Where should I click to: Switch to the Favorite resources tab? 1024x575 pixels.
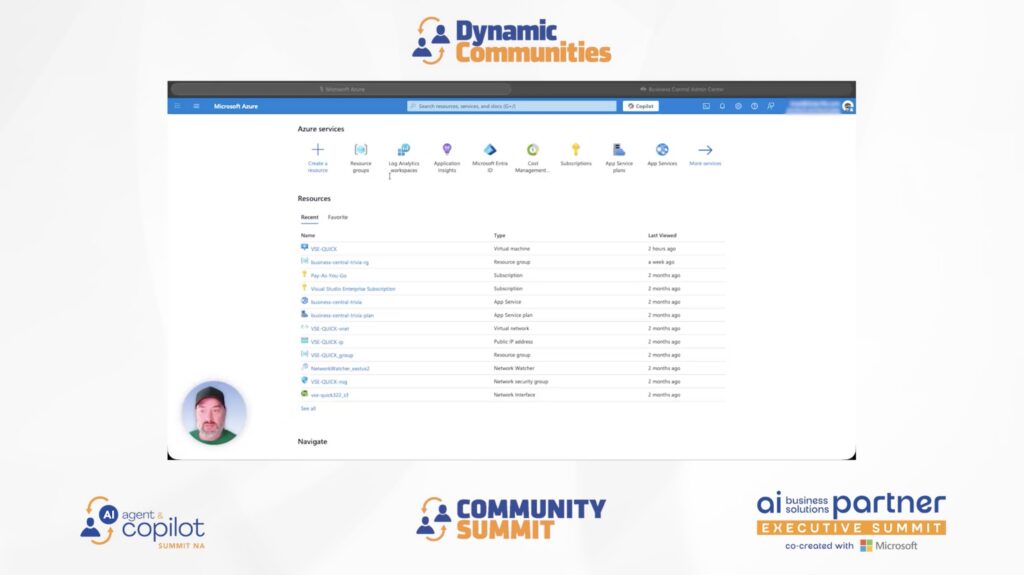(x=338, y=217)
